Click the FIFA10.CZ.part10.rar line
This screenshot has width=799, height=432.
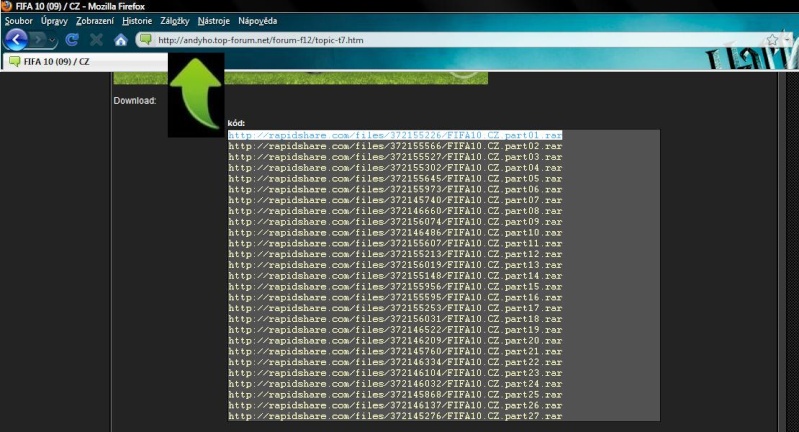[395, 232]
